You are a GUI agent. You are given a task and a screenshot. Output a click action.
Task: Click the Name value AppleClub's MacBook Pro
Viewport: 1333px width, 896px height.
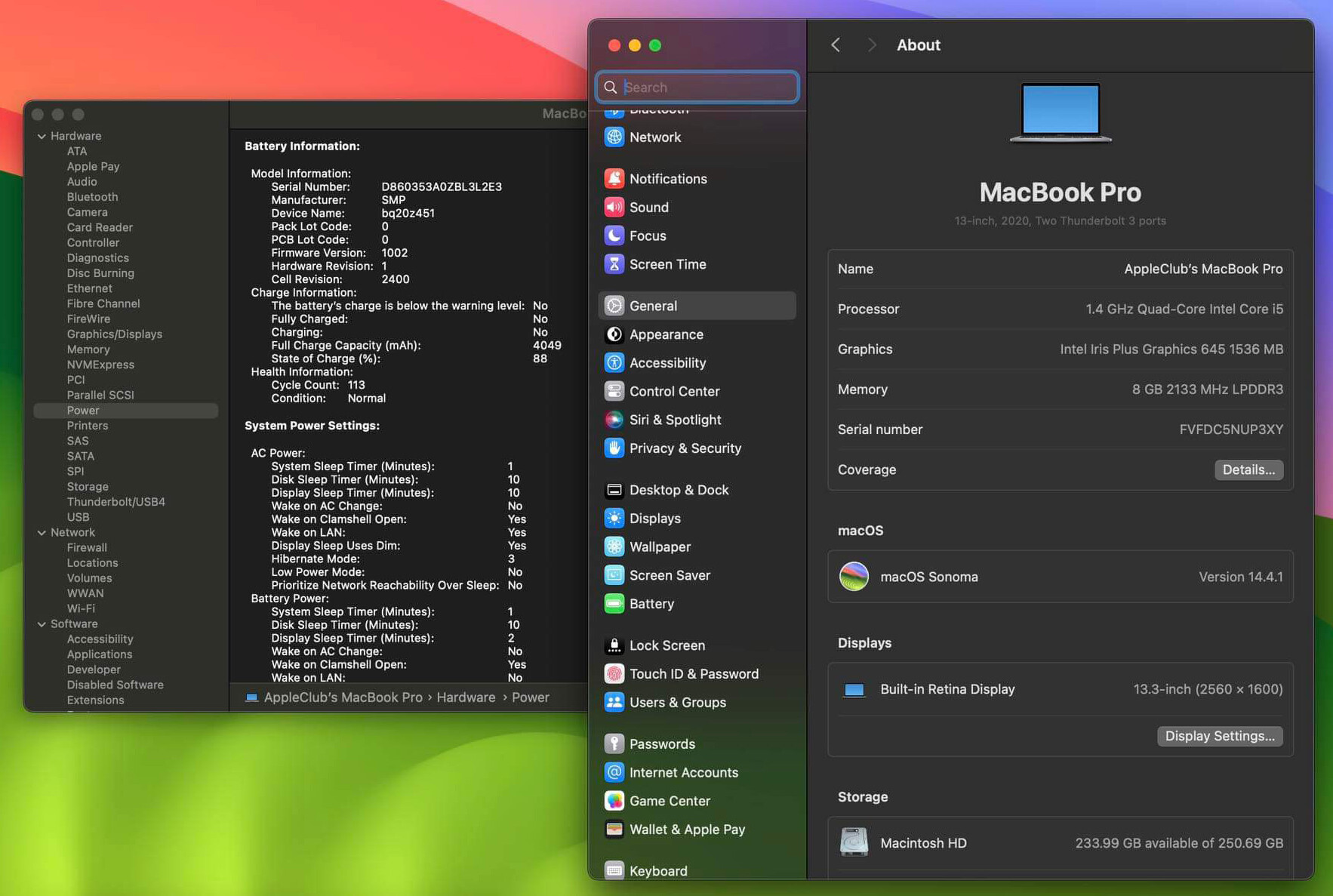point(1203,269)
